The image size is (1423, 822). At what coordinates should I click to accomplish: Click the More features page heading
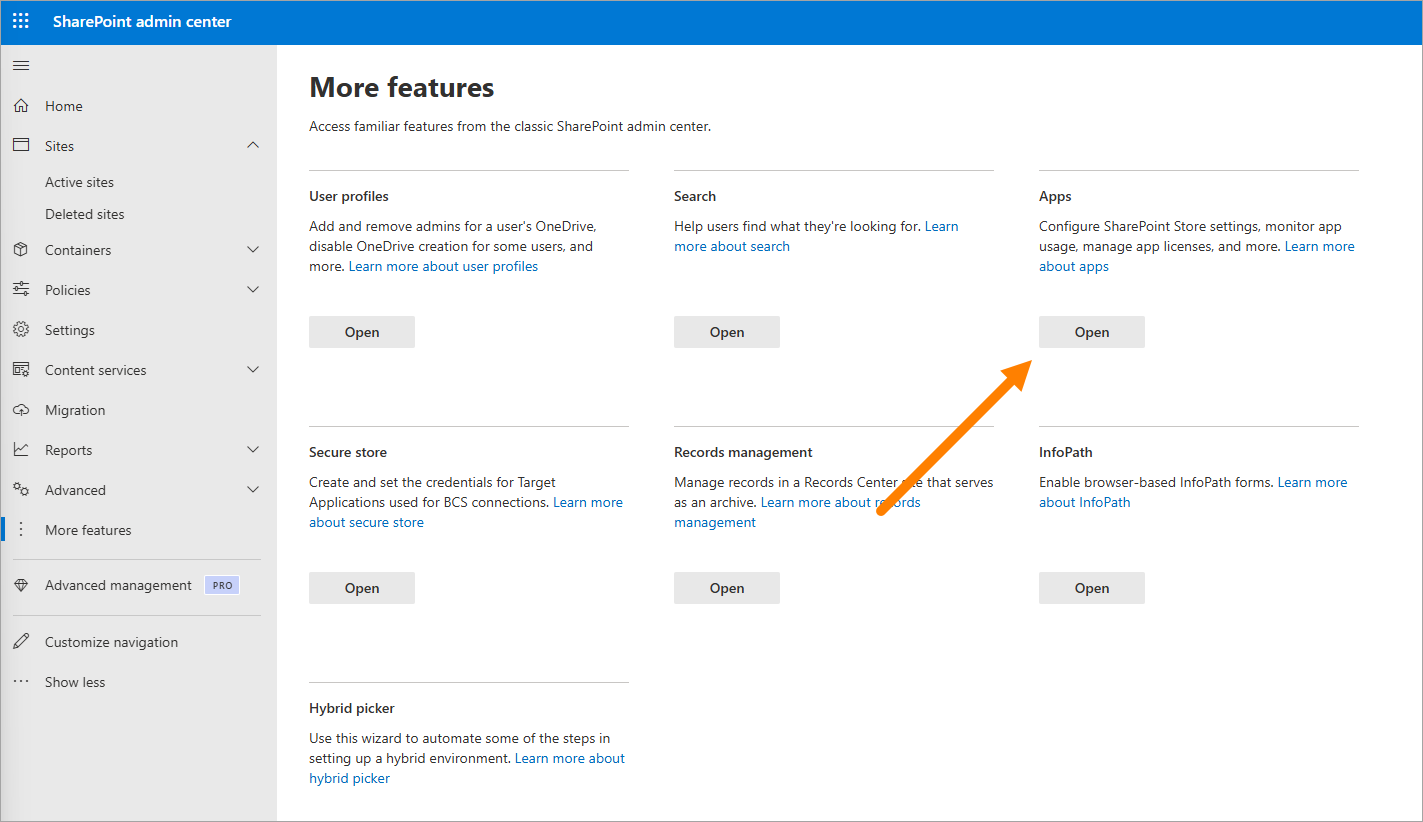(x=402, y=88)
